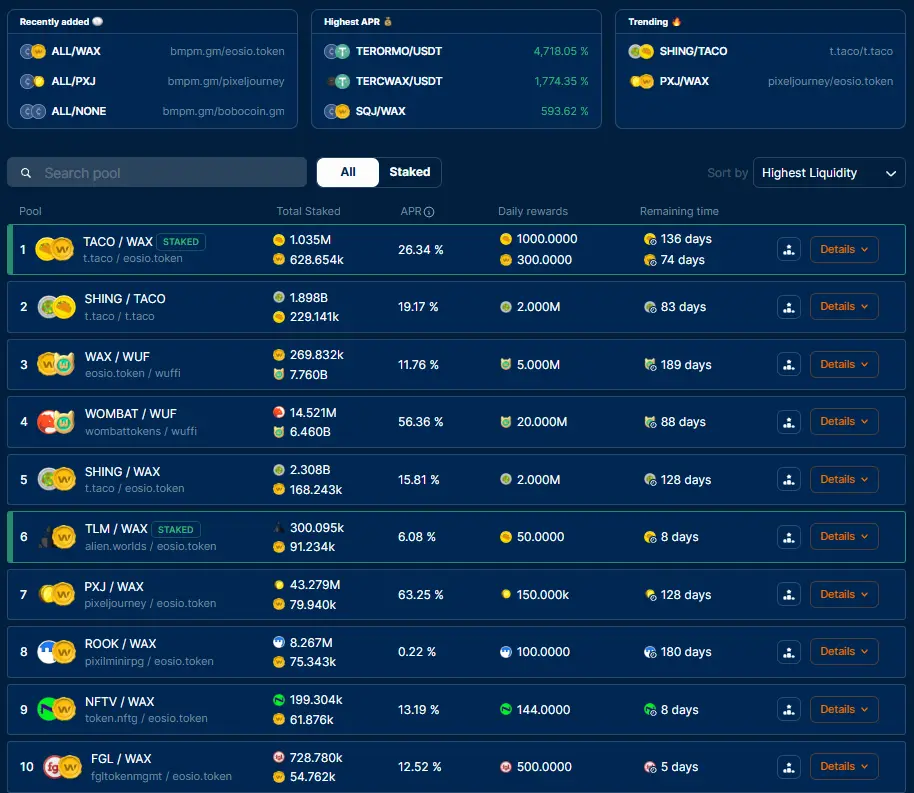
Task: Click the 63.25 % APR value
Action: (421, 594)
